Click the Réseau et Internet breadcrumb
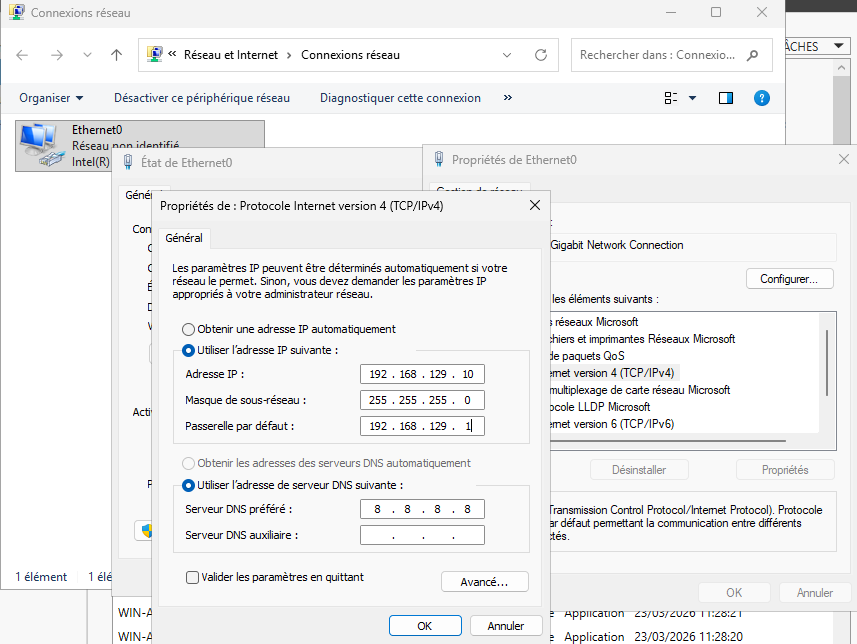Screen dimensions: 857x644 (231, 55)
